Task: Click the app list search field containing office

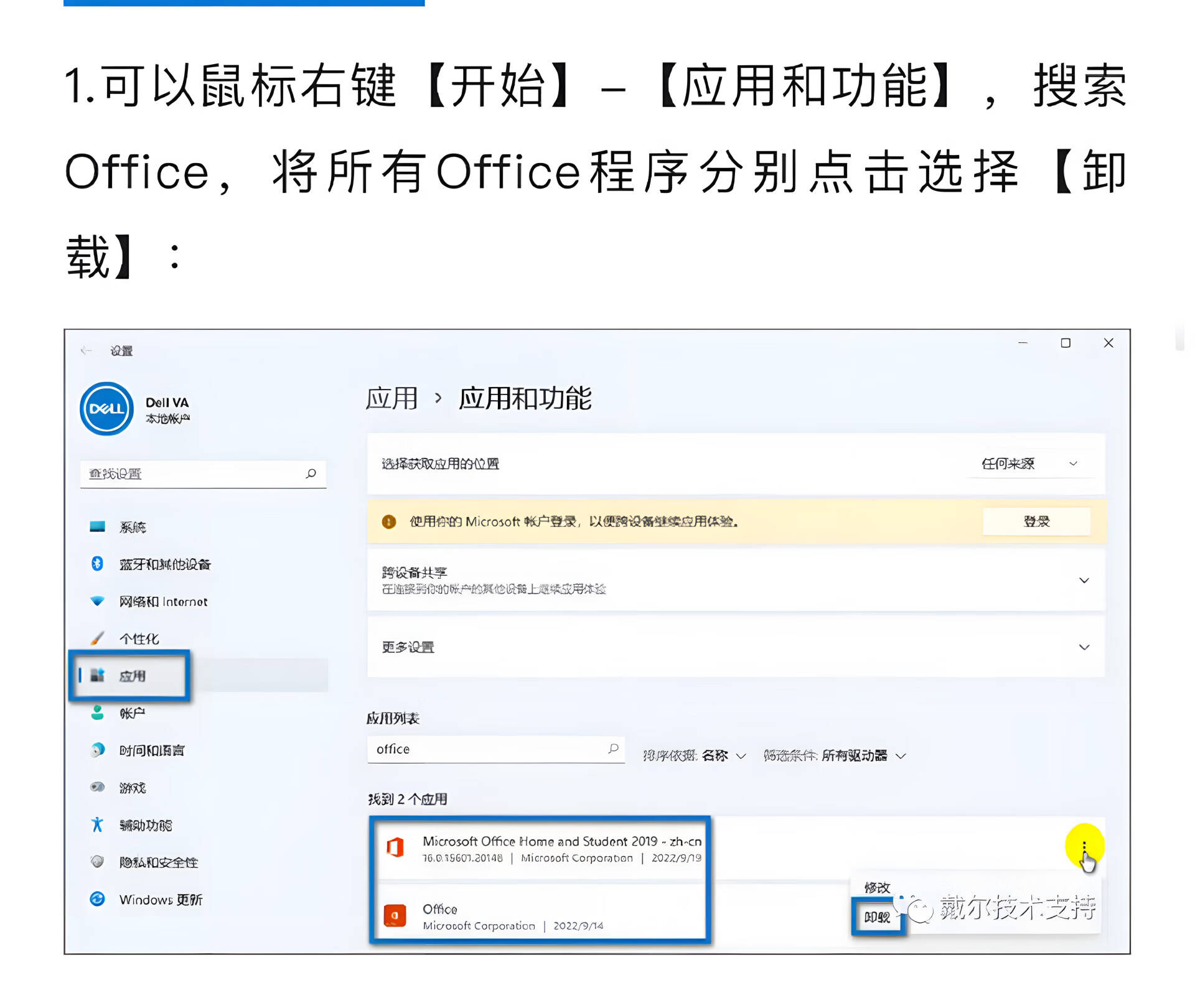Action: click(496, 749)
